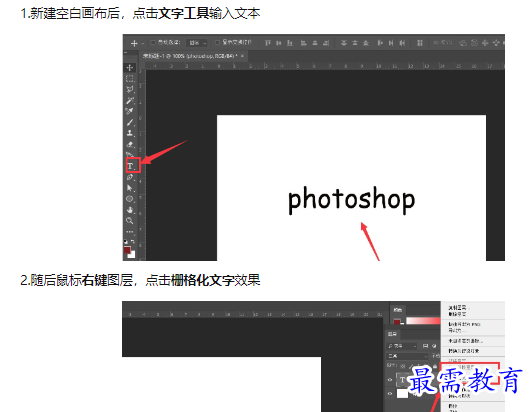Hide the text layer via its eye icon
Image resolution: width=531 pixels, height=412 pixels.
coord(390,380)
